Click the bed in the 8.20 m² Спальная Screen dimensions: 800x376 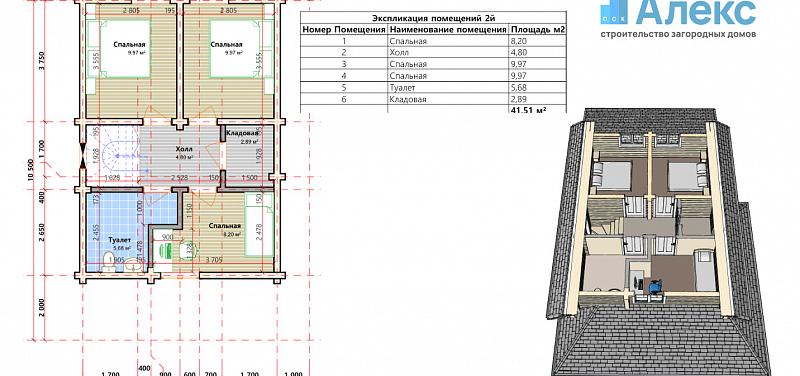(260, 224)
